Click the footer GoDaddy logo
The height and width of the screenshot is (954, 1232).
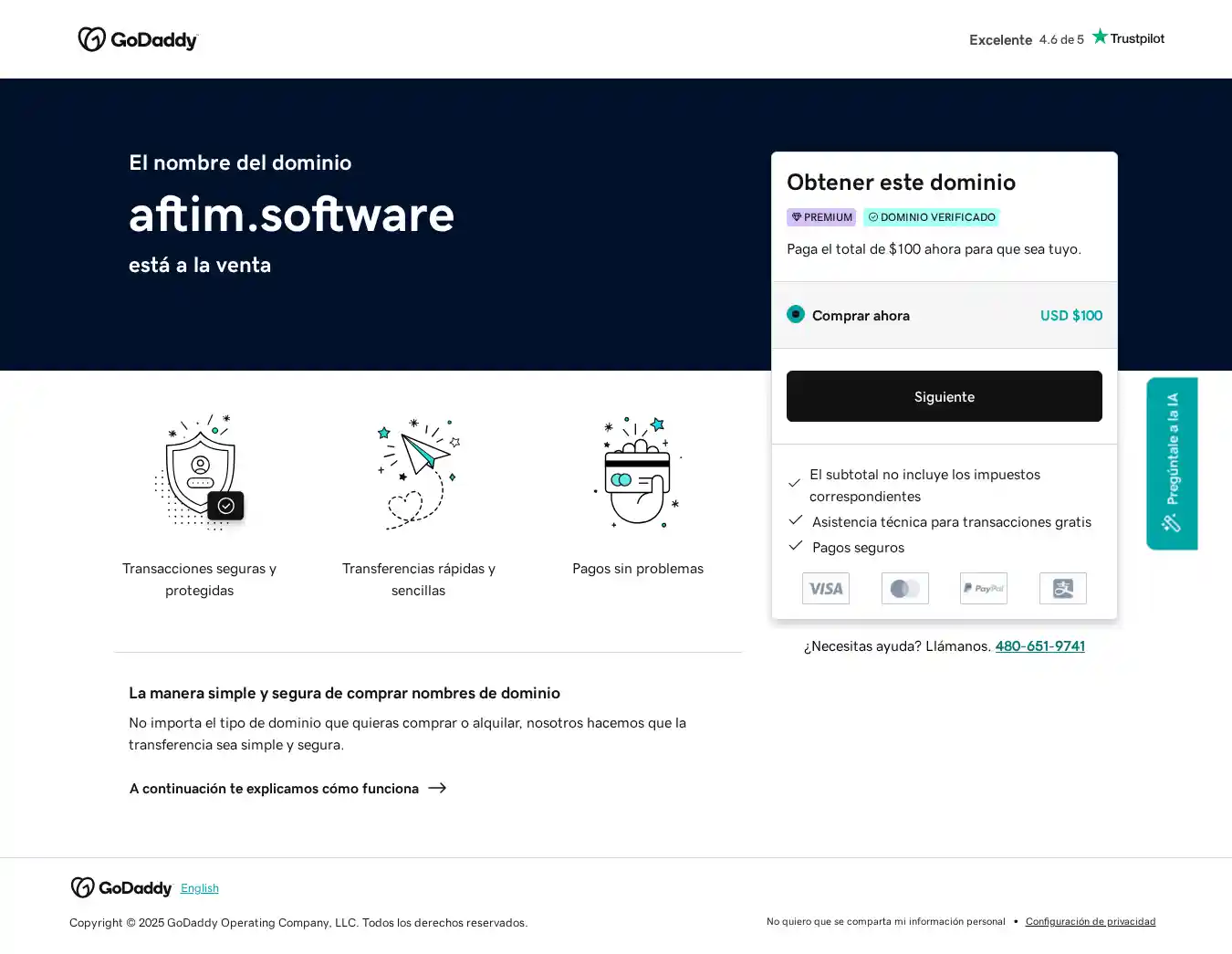click(121, 888)
